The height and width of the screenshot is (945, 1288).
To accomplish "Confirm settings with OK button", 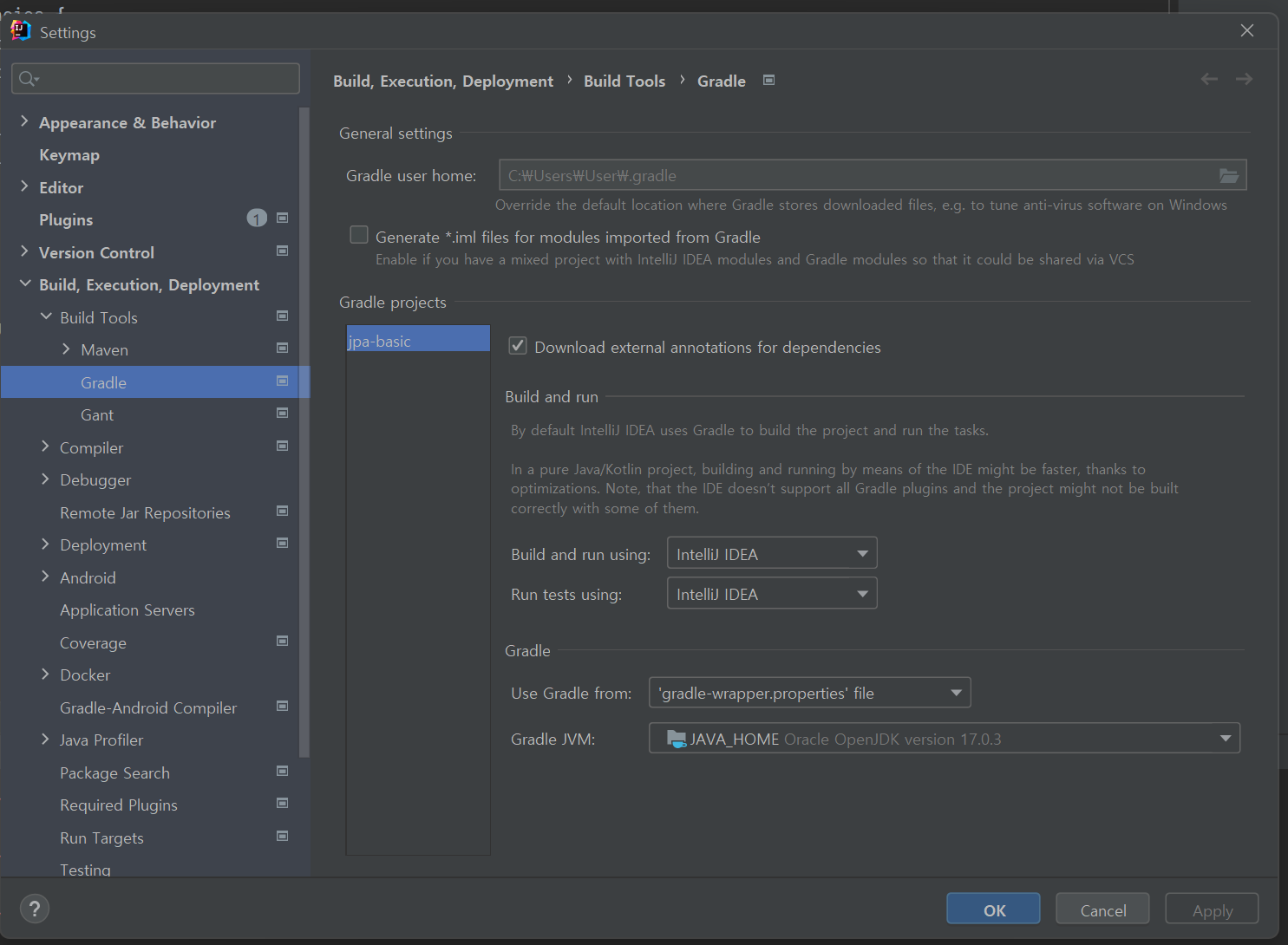I will coord(993,909).
